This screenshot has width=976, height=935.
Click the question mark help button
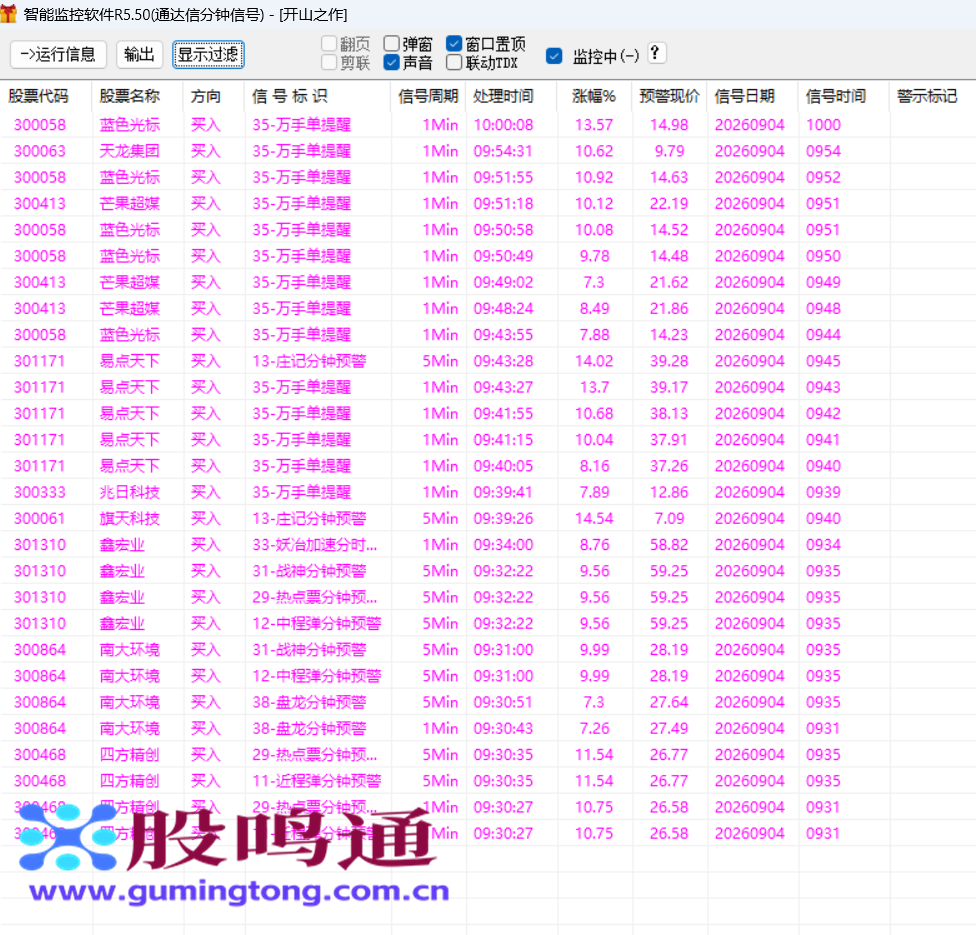[x=655, y=54]
